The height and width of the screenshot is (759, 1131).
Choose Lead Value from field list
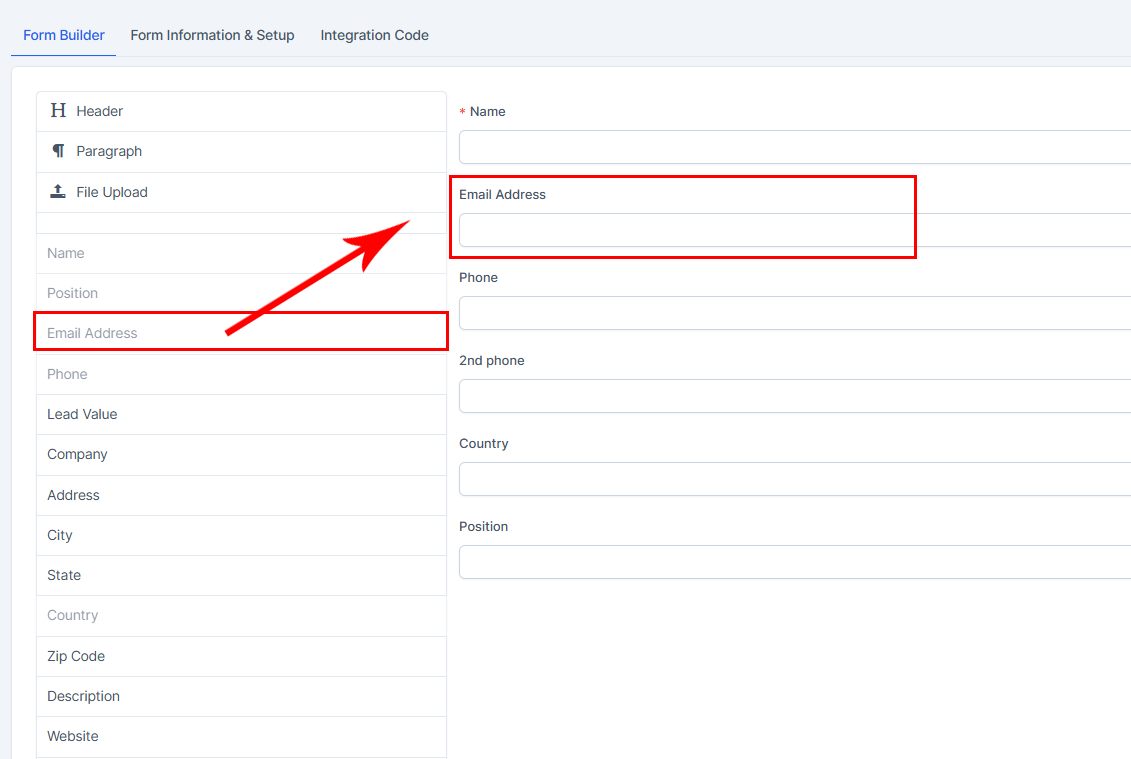pyautogui.click(x=82, y=414)
